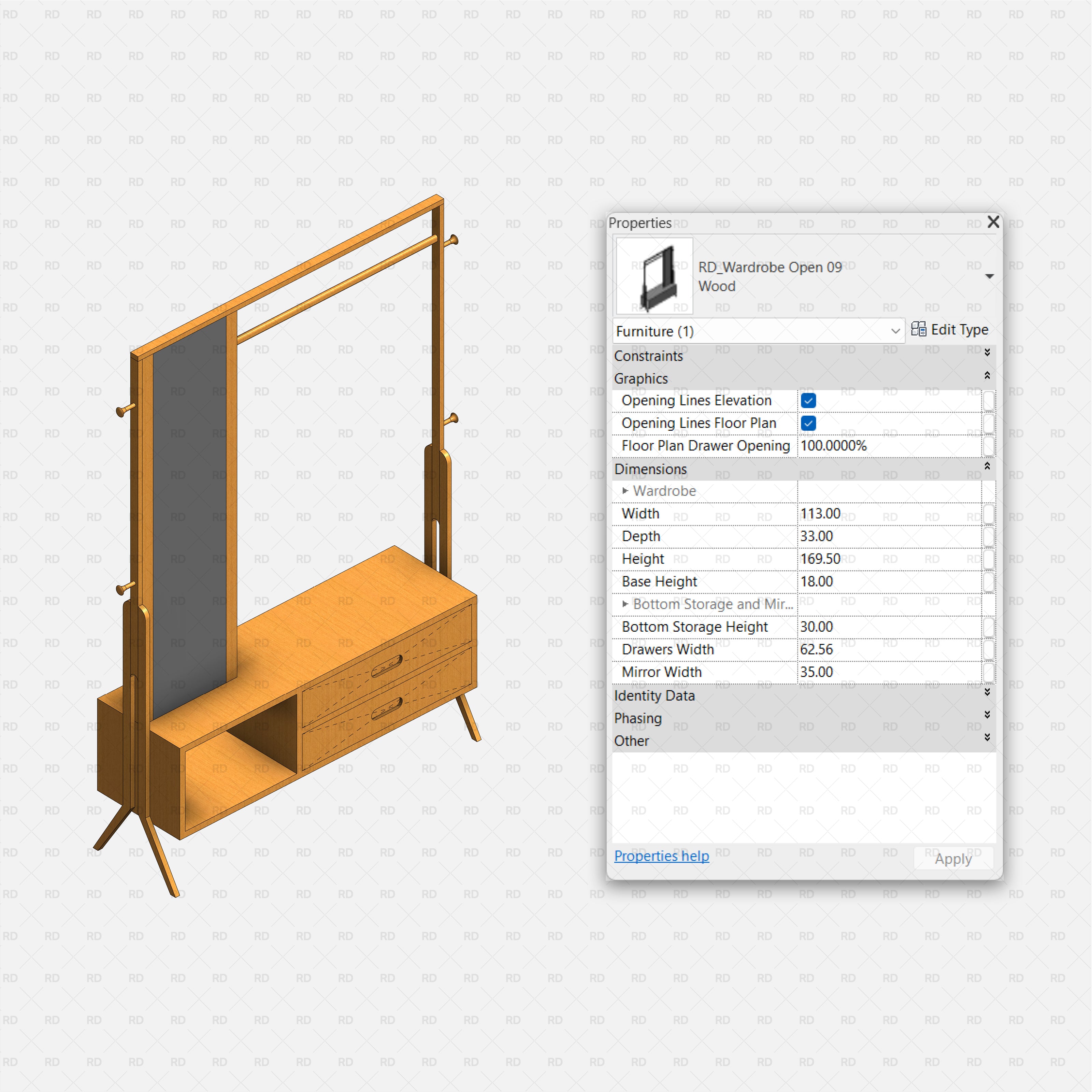The height and width of the screenshot is (1092, 1092).
Task: Click associate parameter button beside Mirror Width
Action: pyautogui.click(x=988, y=672)
